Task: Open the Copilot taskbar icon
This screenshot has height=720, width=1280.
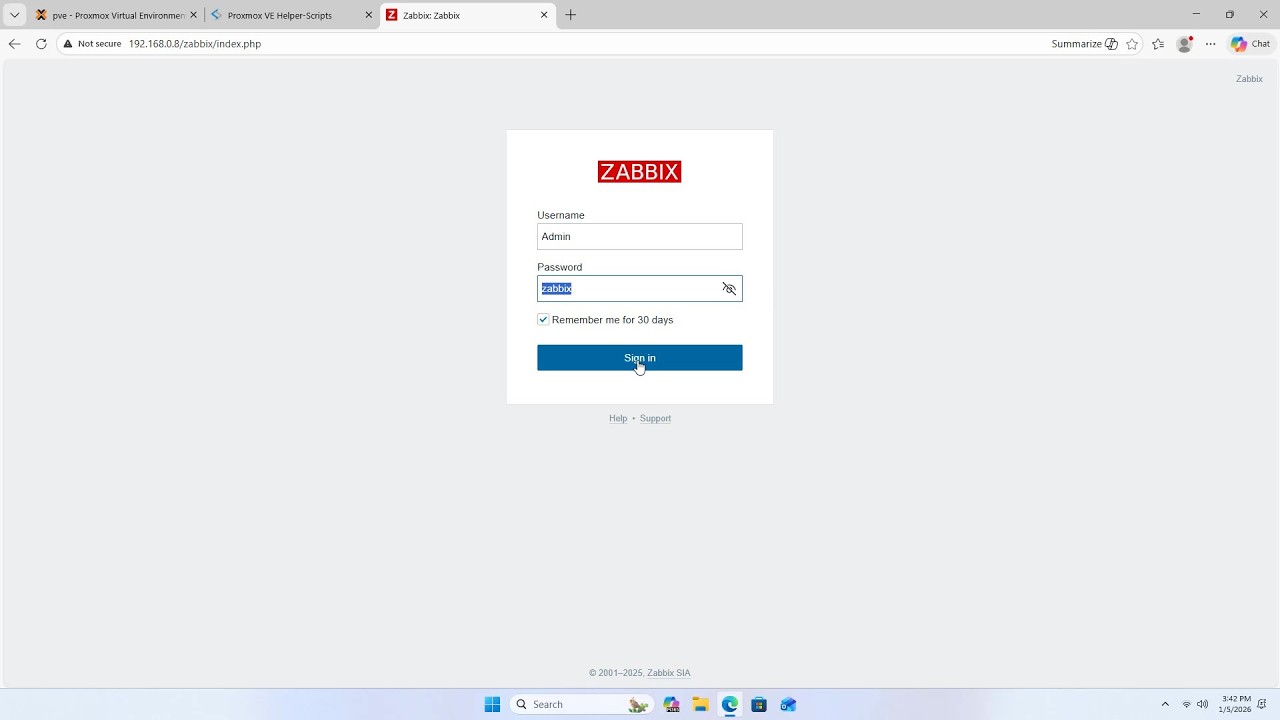Action: coord(671,705)
